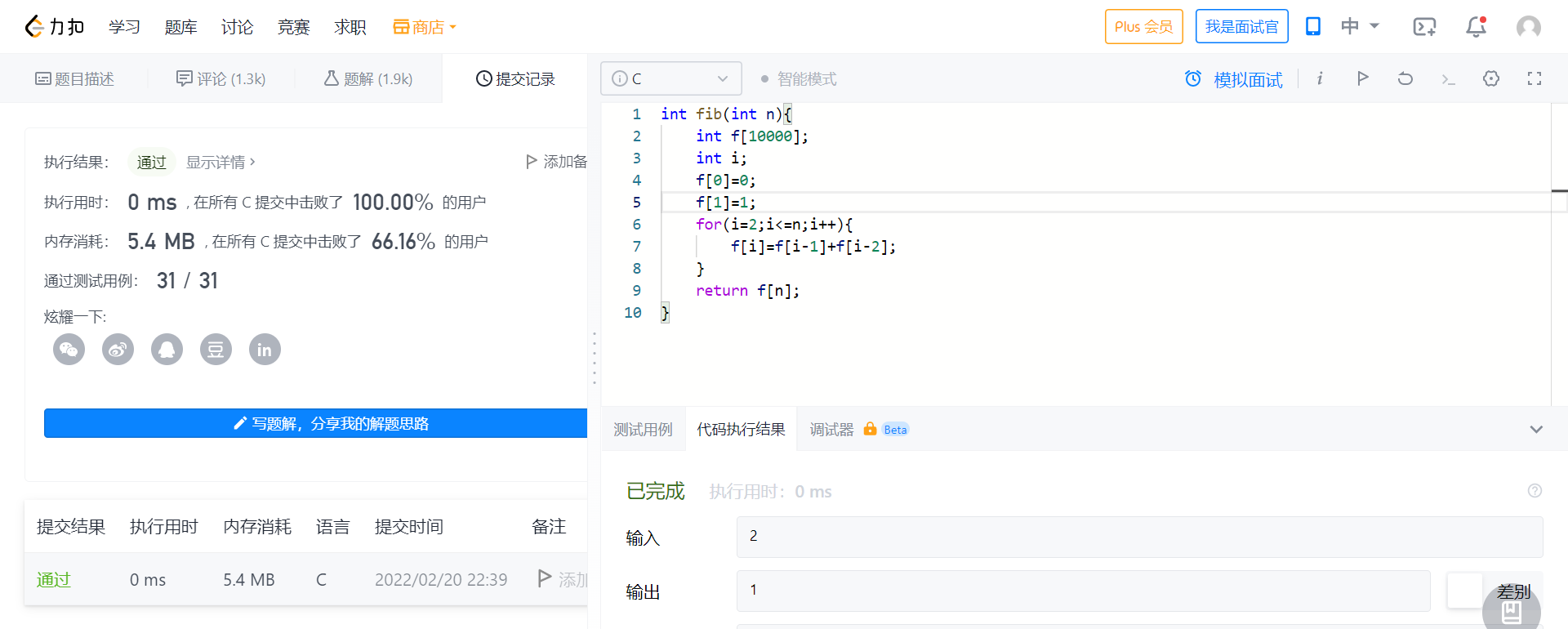Click the 输入 input field
Screen dimensions: 1568x629
pos(1139,537)
